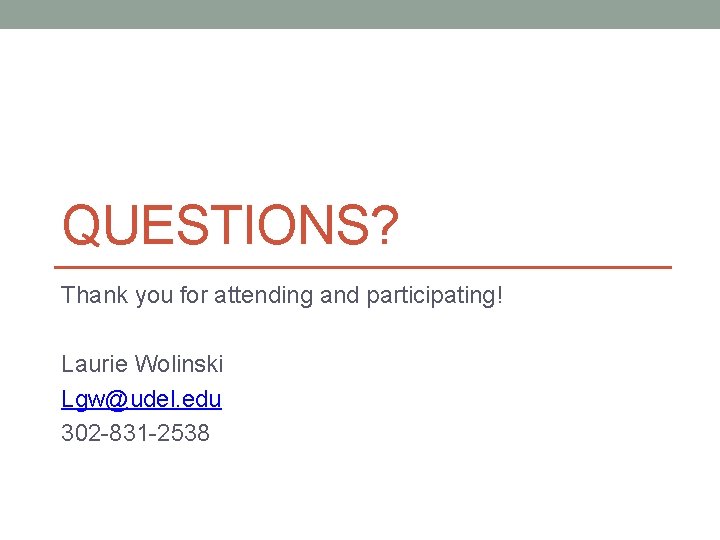Click the word "Thank" in the subtitle

pyautogui.click(x=89, y=296)
